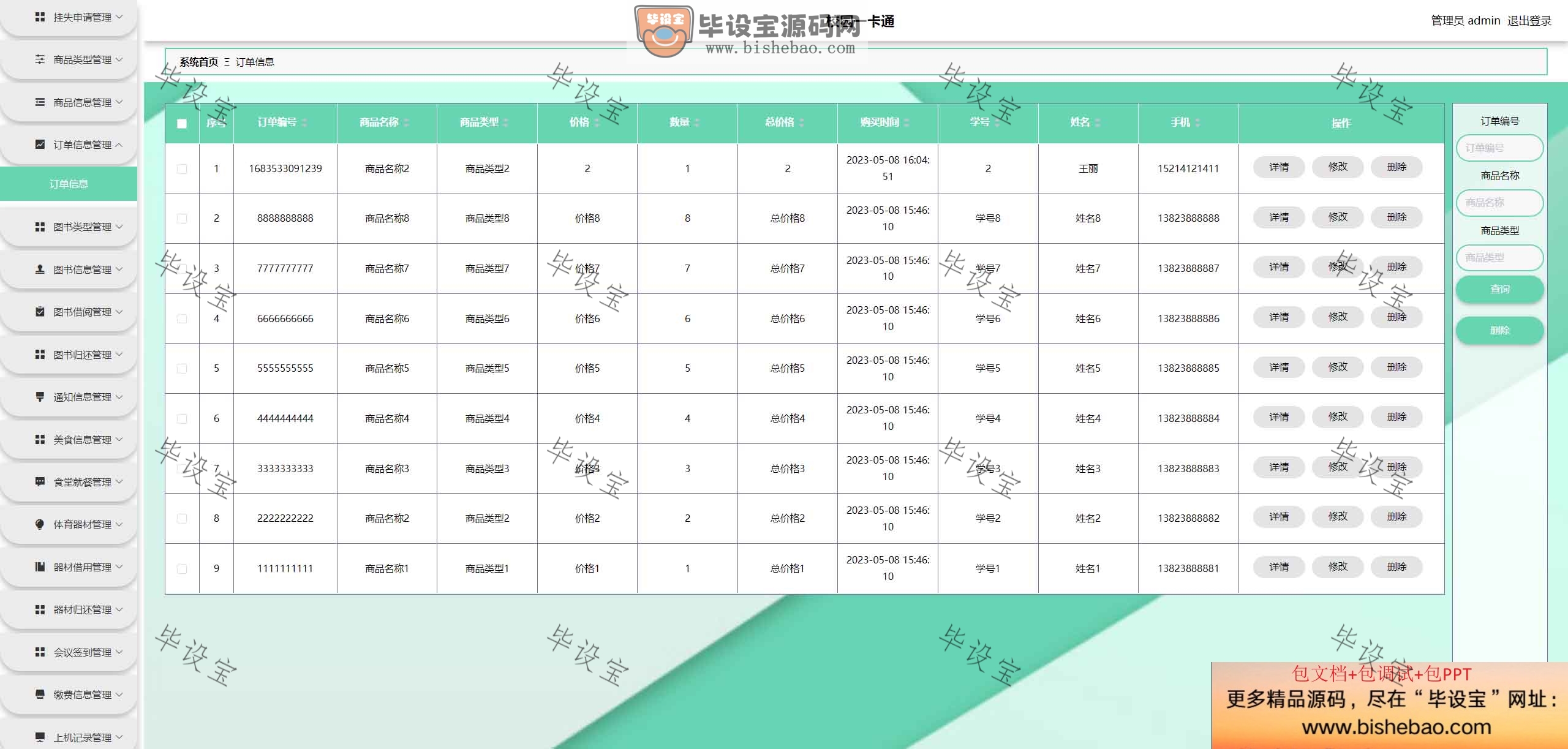The width and height of the screenshot is (1568, 749).
Task: Click the 图书归还管理 grid icon
Action: [40, 355]
